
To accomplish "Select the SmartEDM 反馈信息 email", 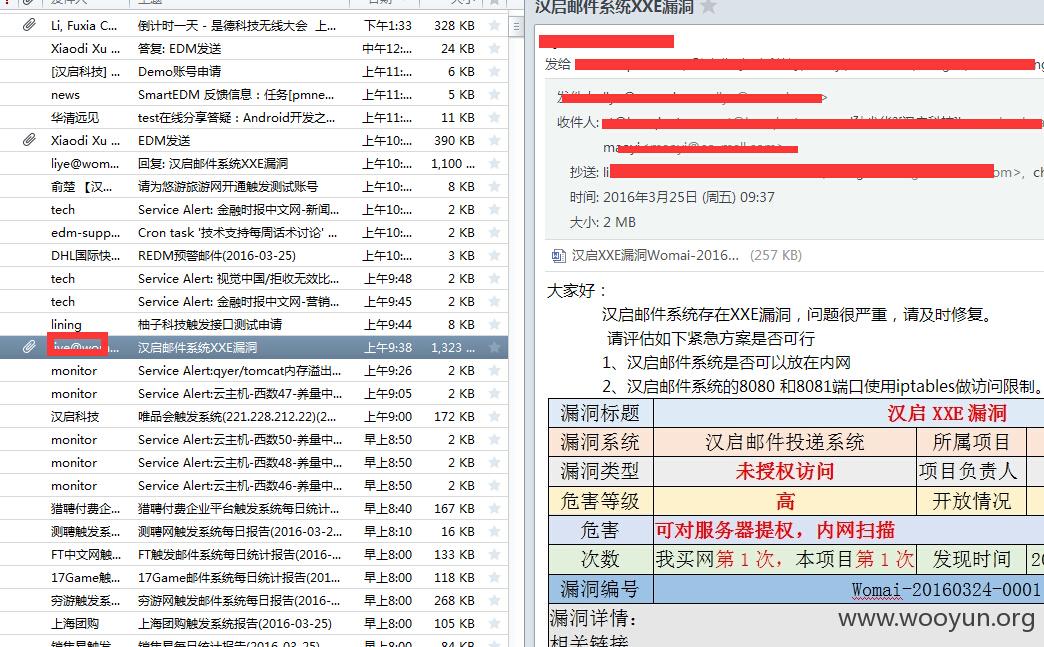I will 254,95.
